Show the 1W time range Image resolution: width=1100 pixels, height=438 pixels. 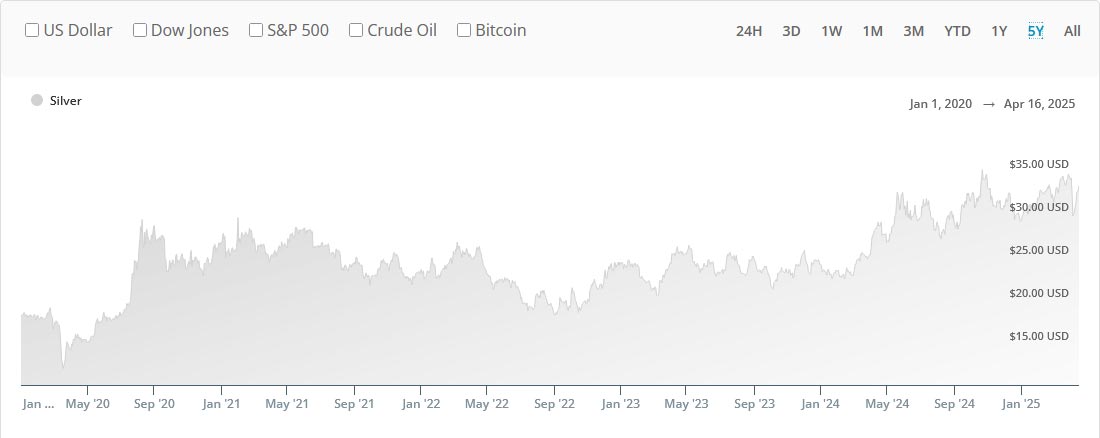point(831,31)
